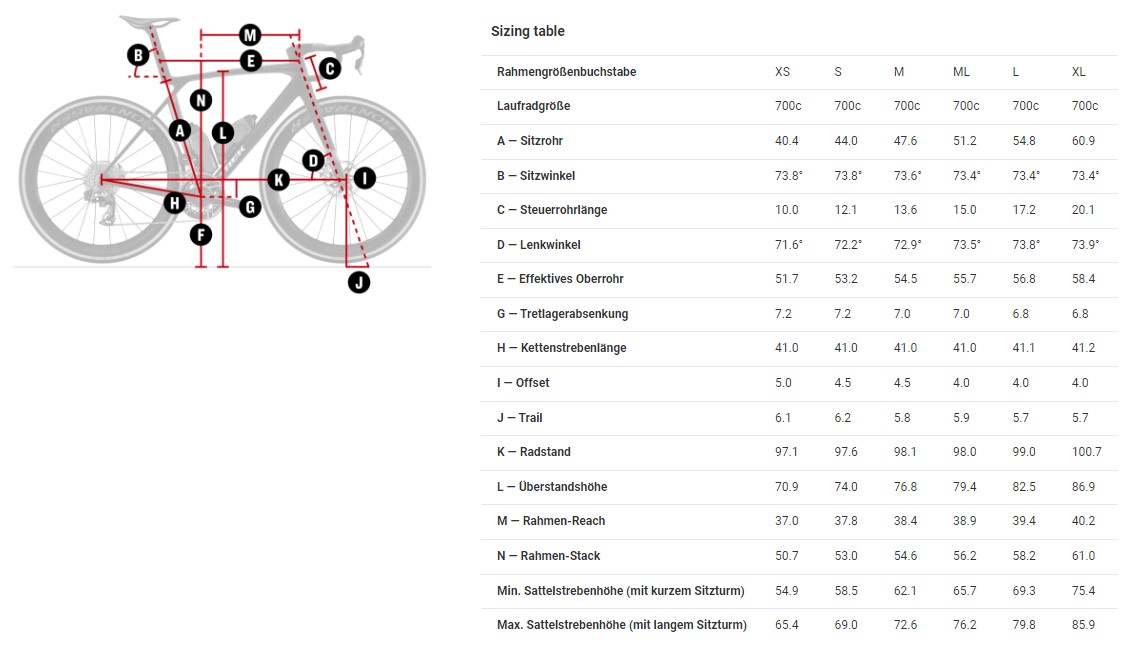The height and width of the screenshot is (650, 1129).
Task: Select the ML column header
Action: [x=961, y=72]
